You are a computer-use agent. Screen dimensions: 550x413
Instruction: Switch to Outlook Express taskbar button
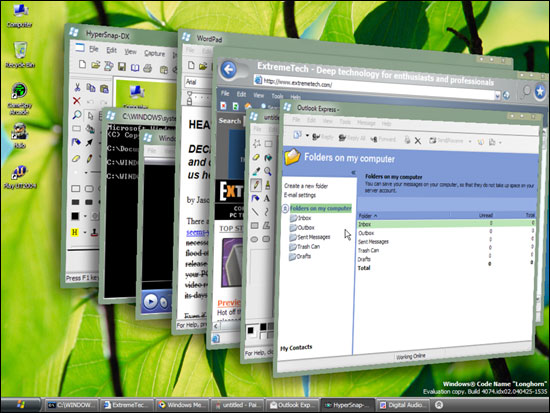(291, 405)
